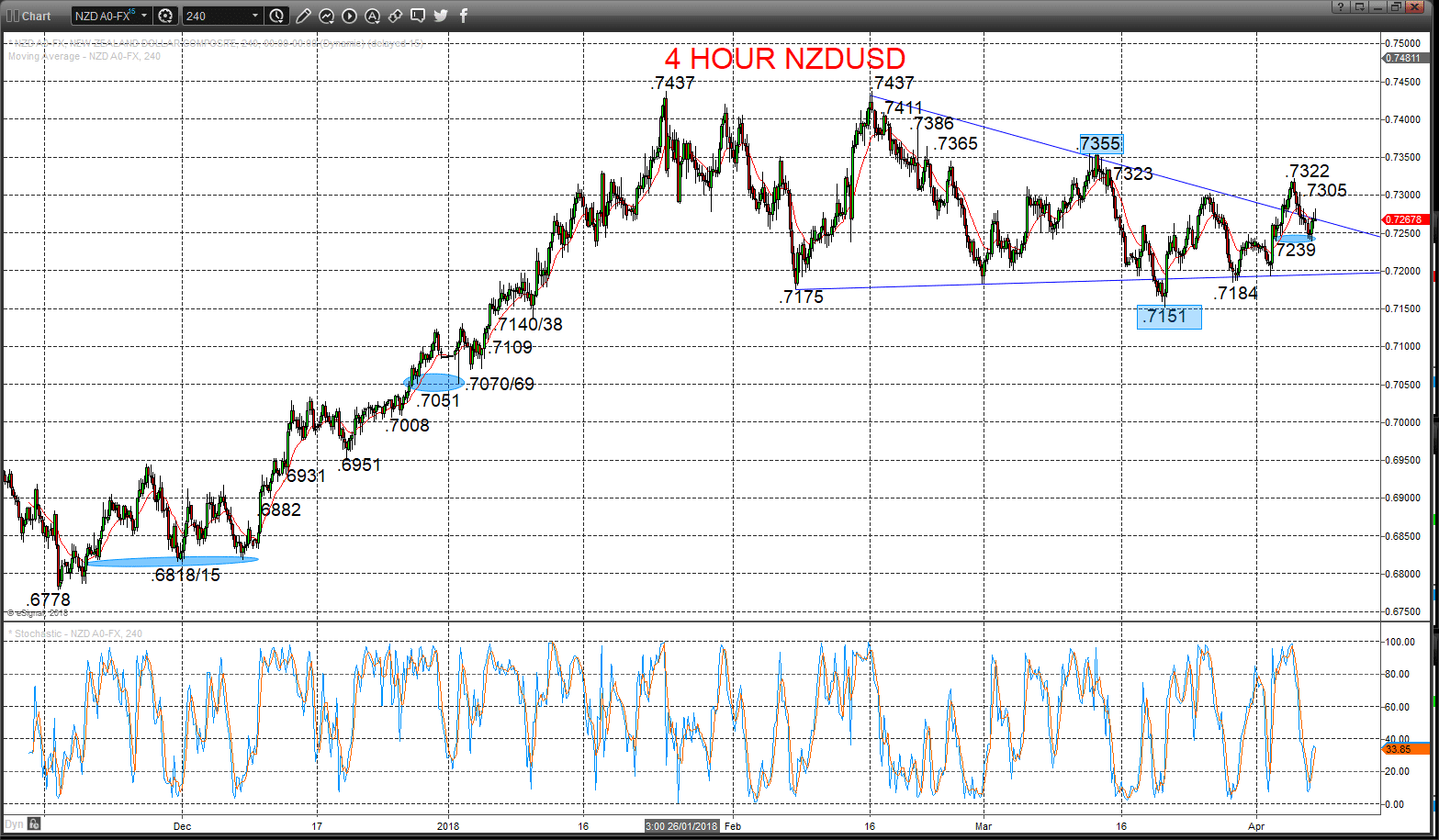This screenshot has height=840, width=1439.
Task: Click the current price tag 0.72678
Action: (1405, 219)
